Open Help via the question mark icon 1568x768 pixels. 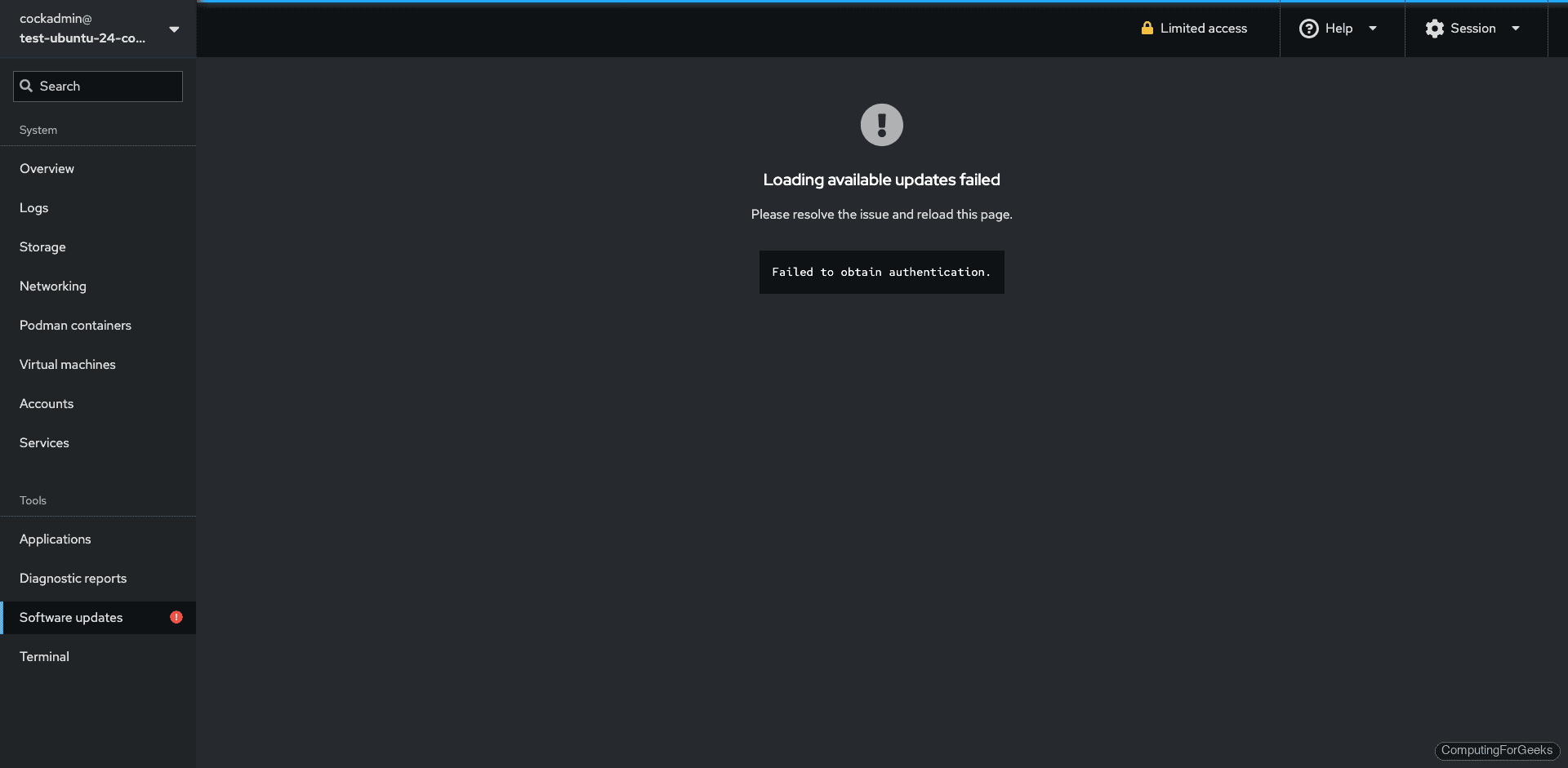(x=1307, y=28)
